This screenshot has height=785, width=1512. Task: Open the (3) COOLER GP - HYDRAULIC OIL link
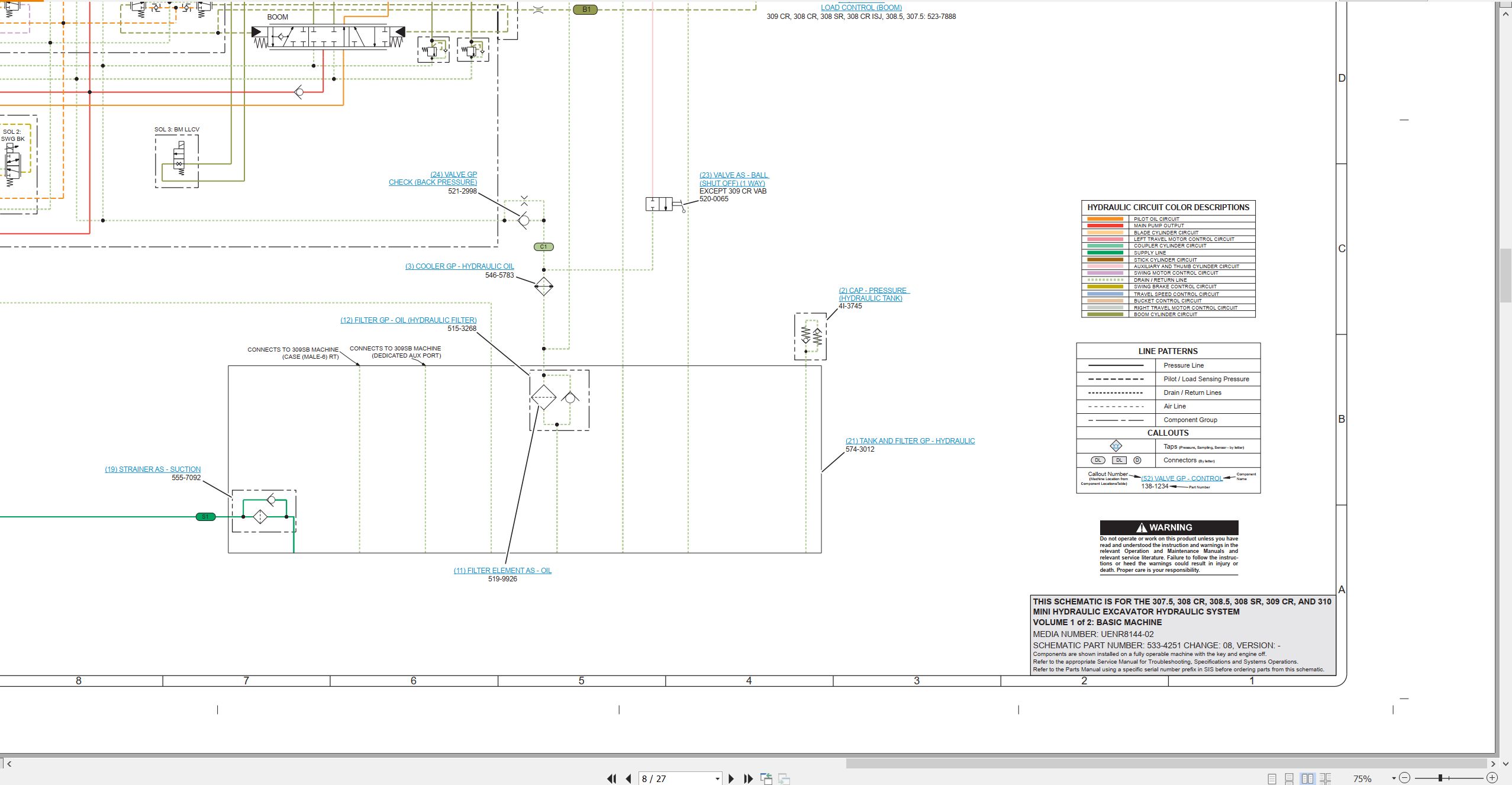point(459,266)
